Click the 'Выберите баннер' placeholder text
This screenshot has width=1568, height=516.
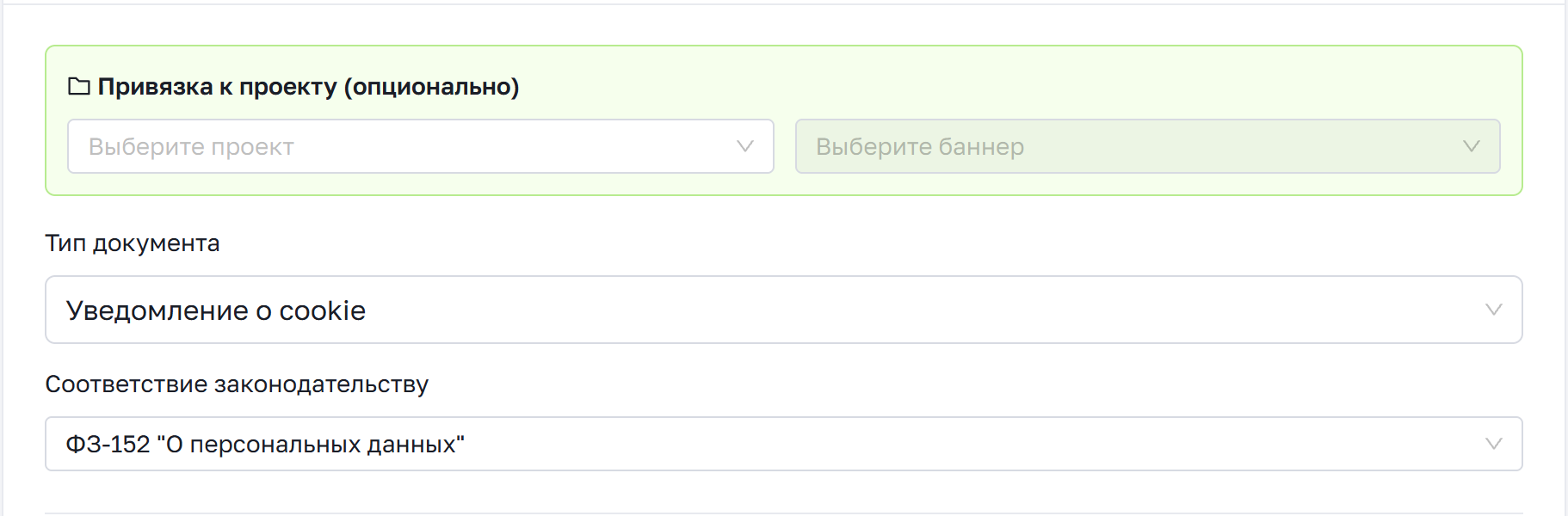(920, 147)
